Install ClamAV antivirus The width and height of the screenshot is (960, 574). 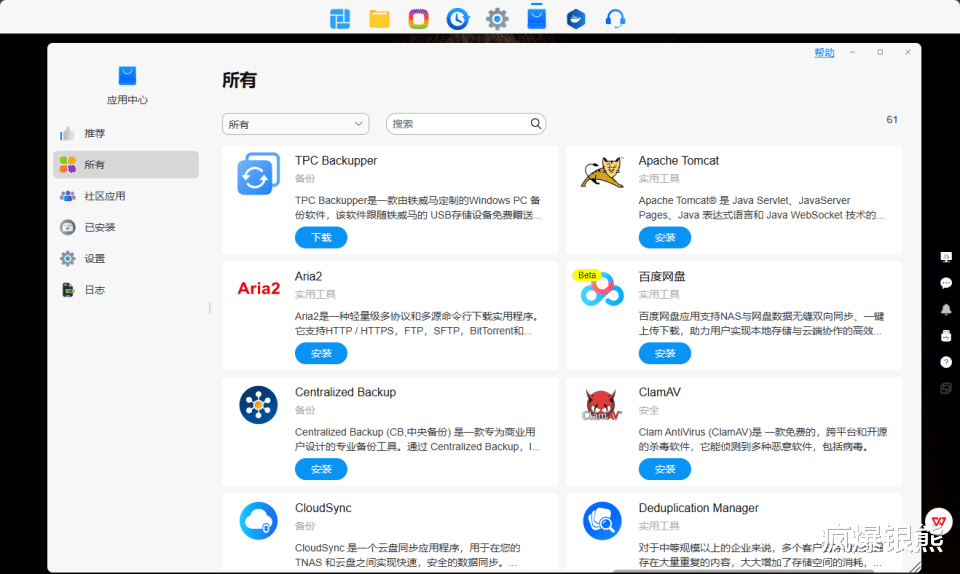664,469
